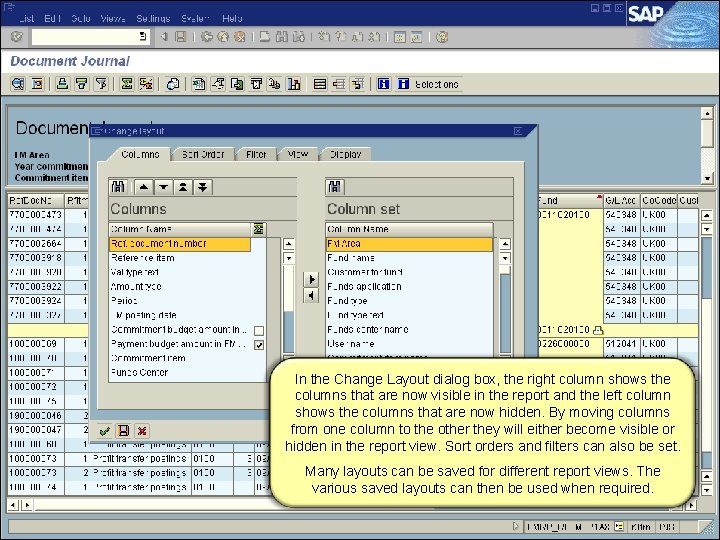Click the Cancel icon in standard toolbar
Screen dimensions: 720x540
tap(239, 37)
